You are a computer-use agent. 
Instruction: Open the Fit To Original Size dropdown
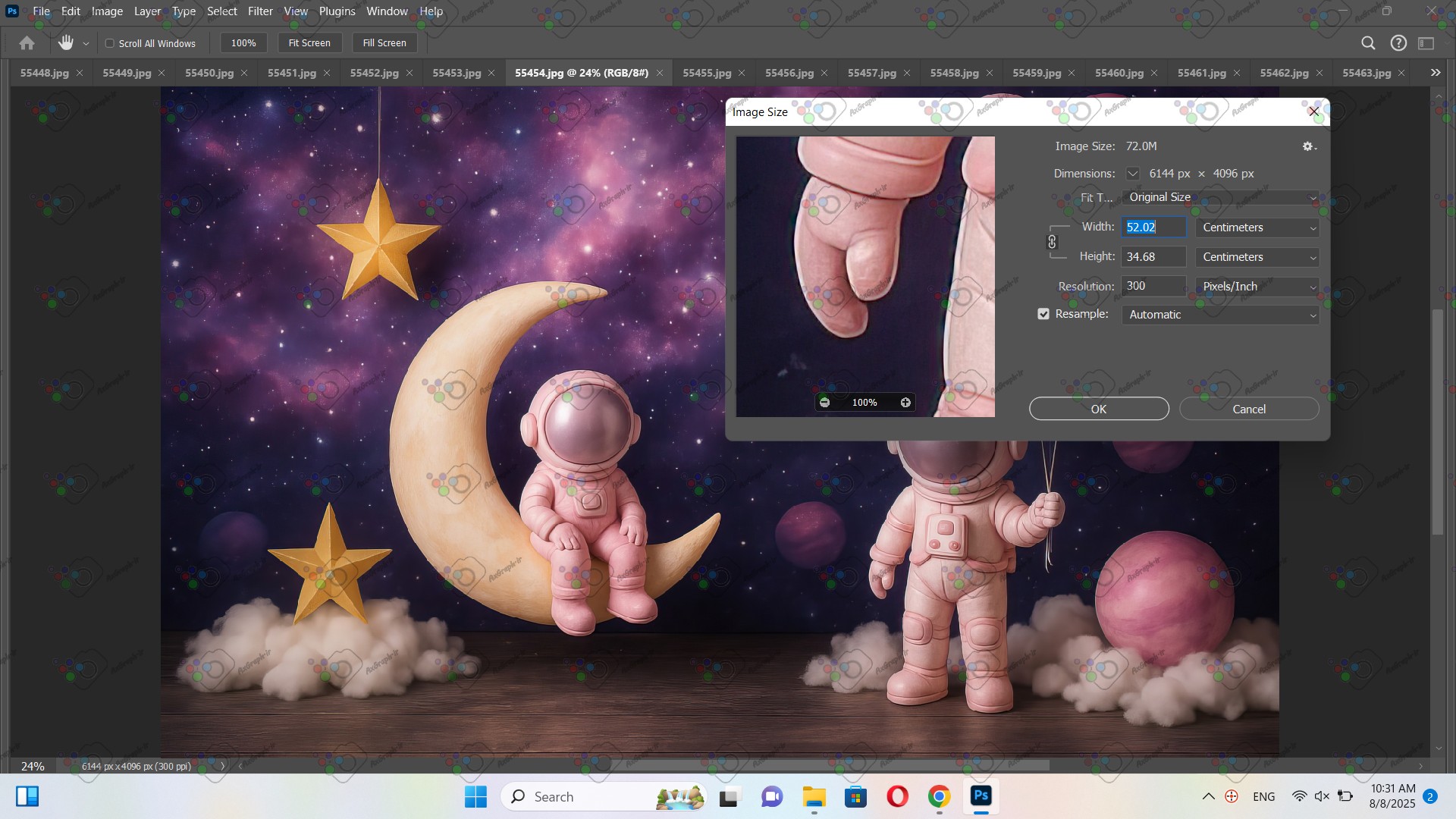1220,197
